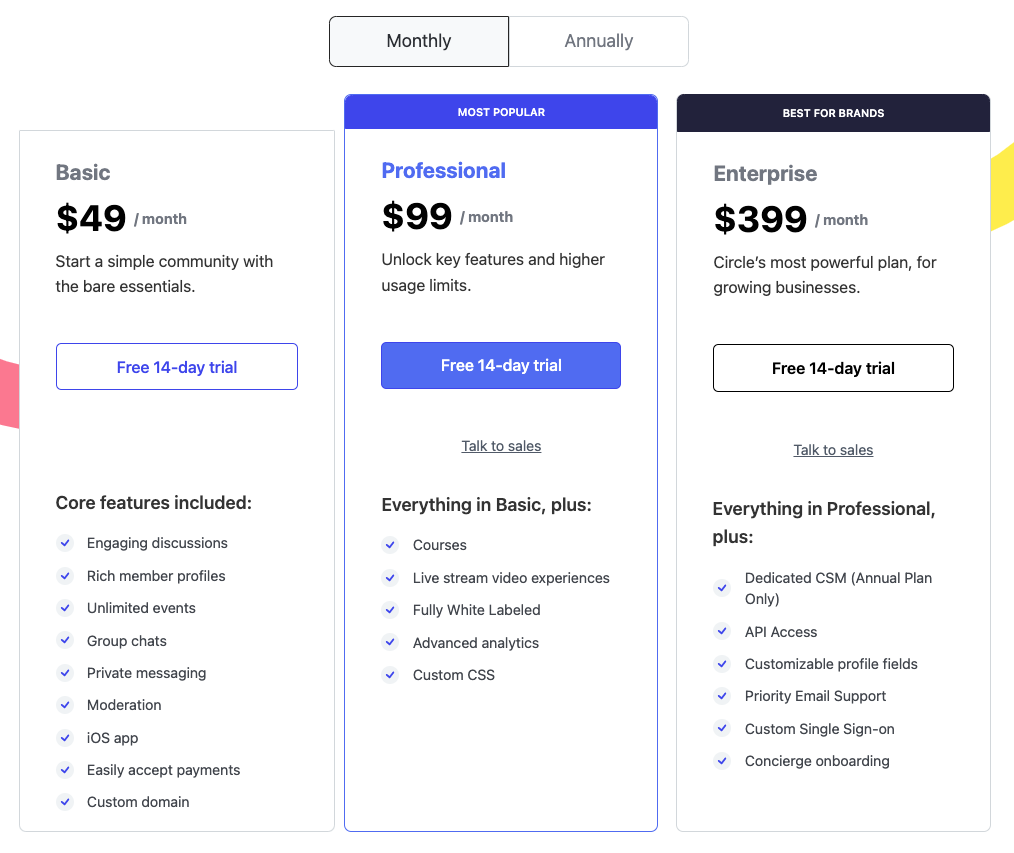Viewport: 1014px width, 853px height.
Task: Click checkmark icon beside Courses
Action: pos(390,545)
